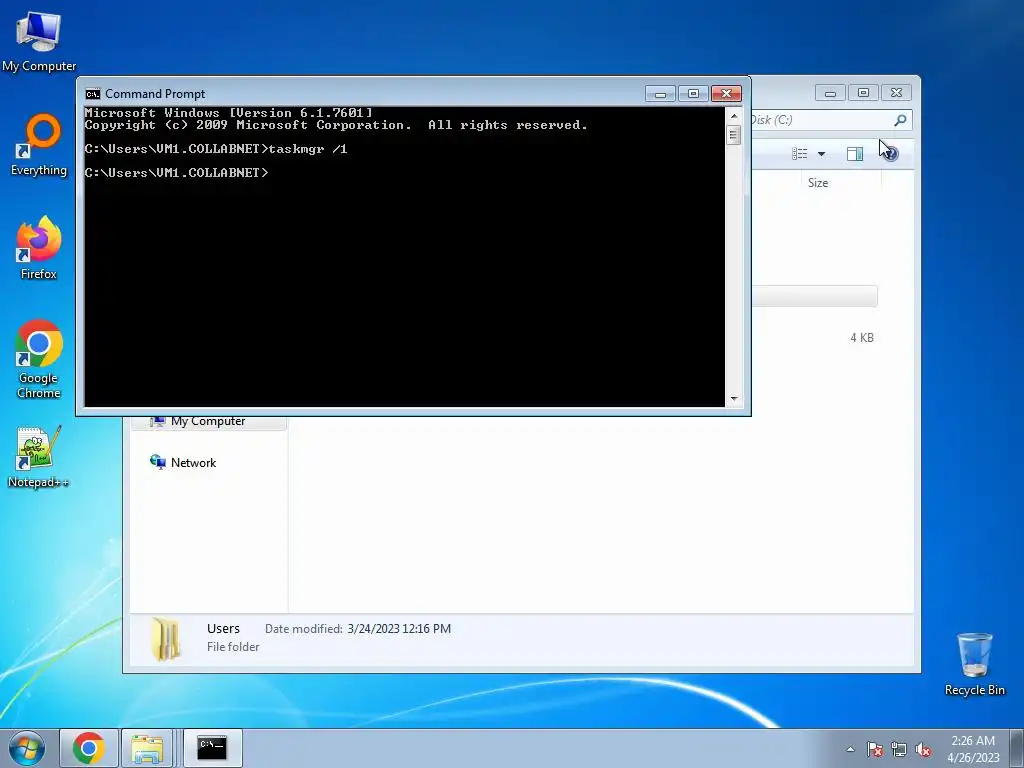Minimize the Command Prompt window
This screenshot has width=1024, height=768.
[660, 94]
